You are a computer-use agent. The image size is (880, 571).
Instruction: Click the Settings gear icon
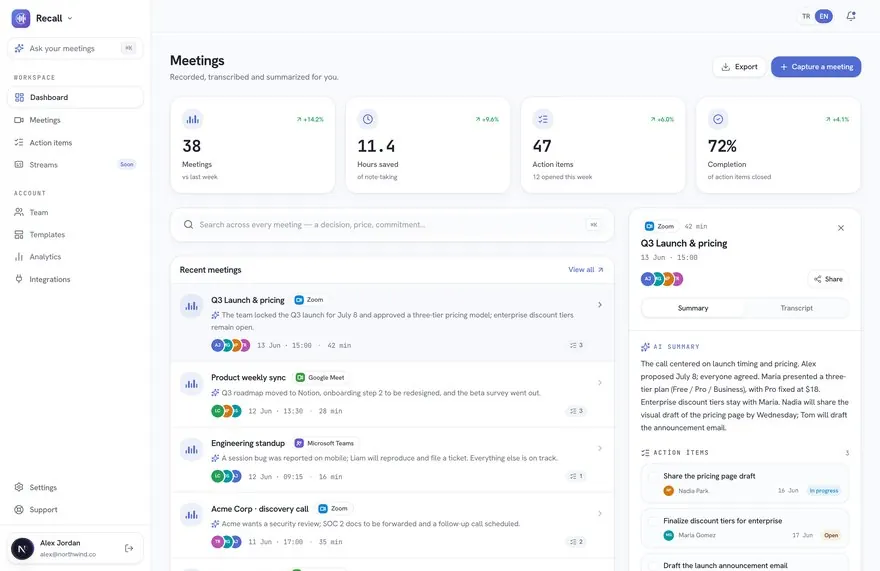click(x=19, y=487)
